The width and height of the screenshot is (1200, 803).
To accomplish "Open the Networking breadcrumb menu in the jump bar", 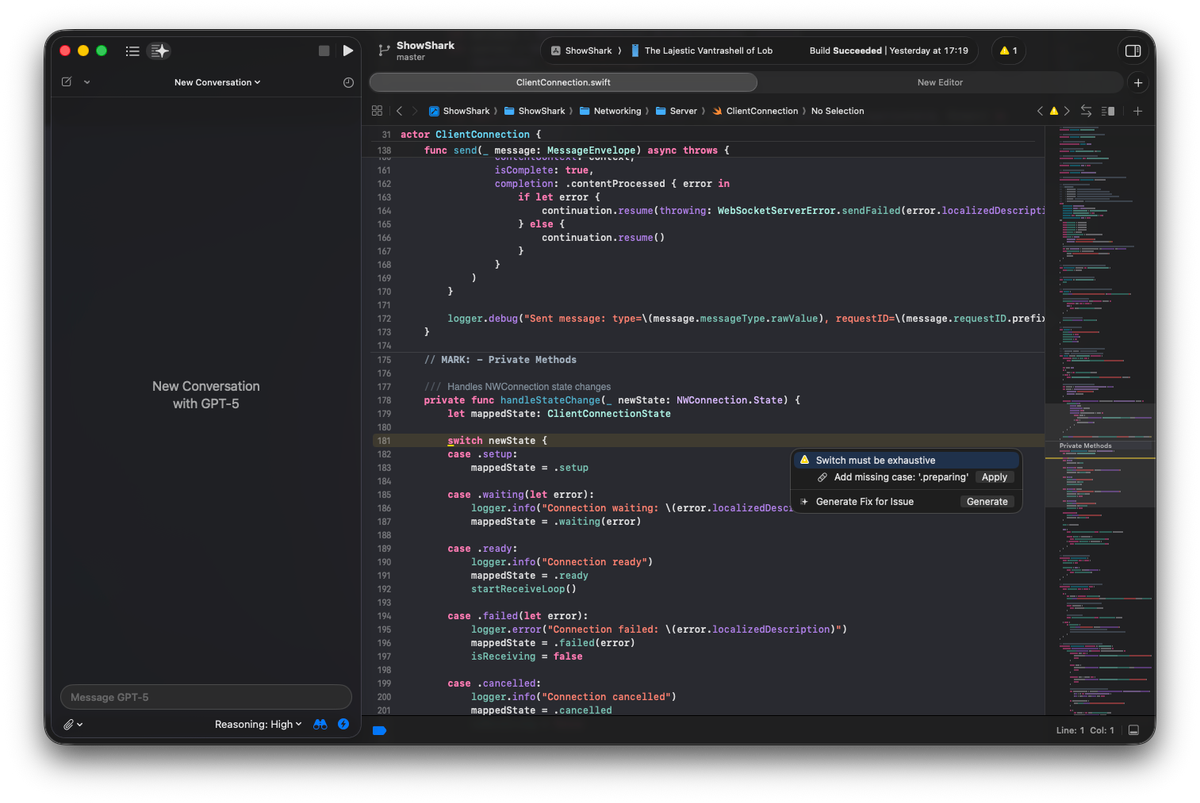I will tap(612, 111).
